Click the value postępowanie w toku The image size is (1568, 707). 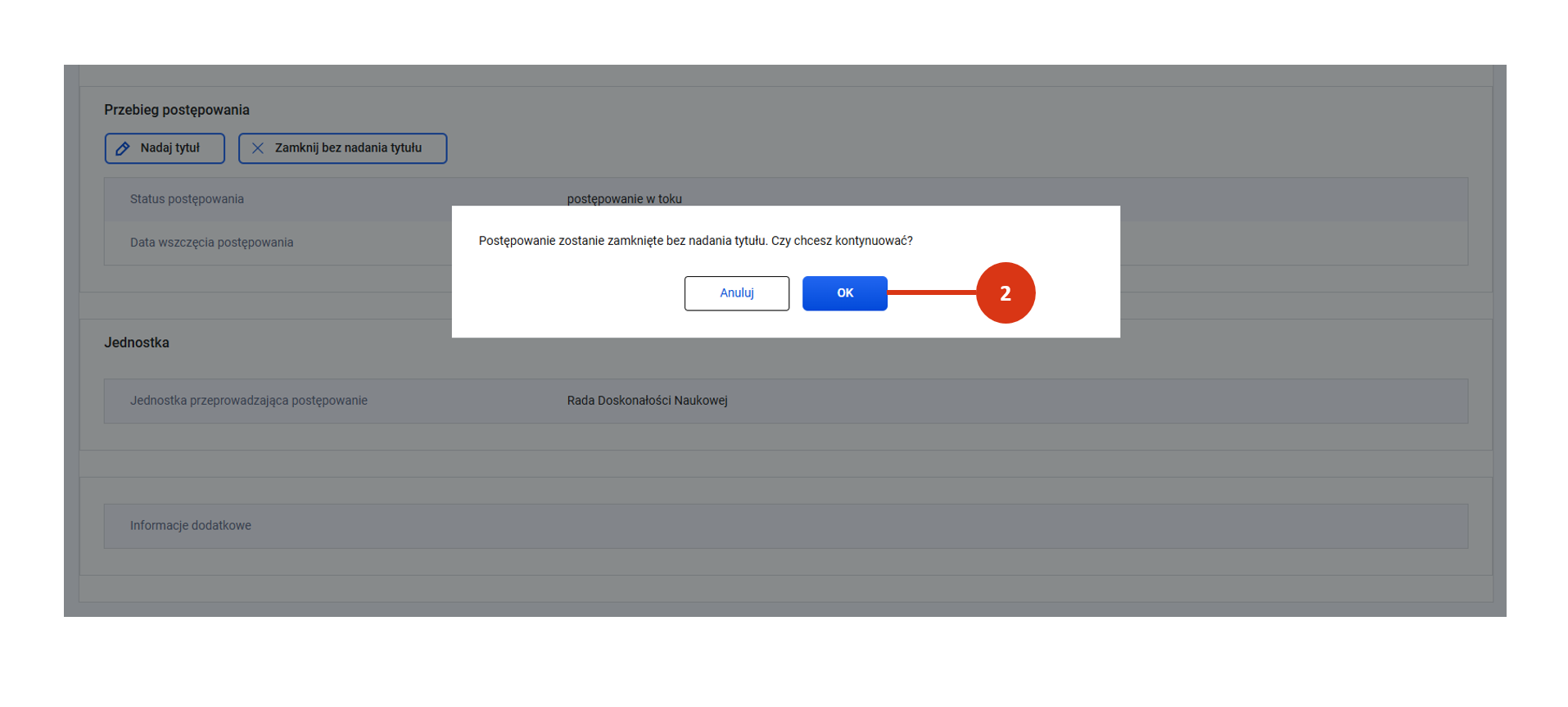pyautogui.click(x=624, y=198)
